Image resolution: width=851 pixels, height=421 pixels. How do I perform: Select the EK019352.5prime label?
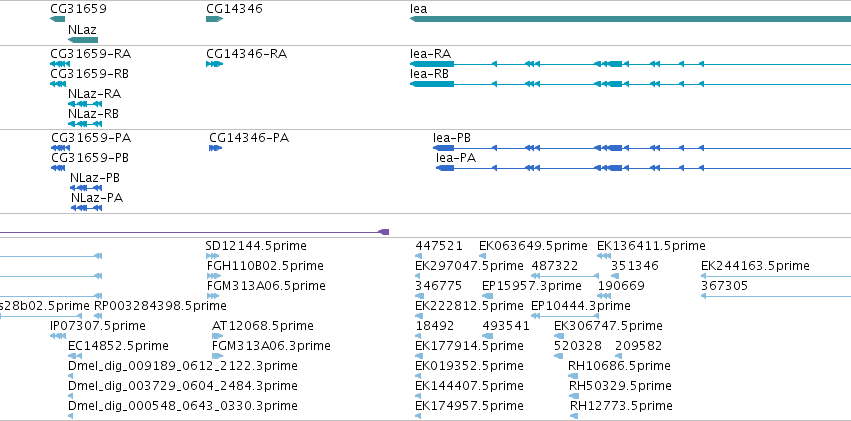(469, 366)
